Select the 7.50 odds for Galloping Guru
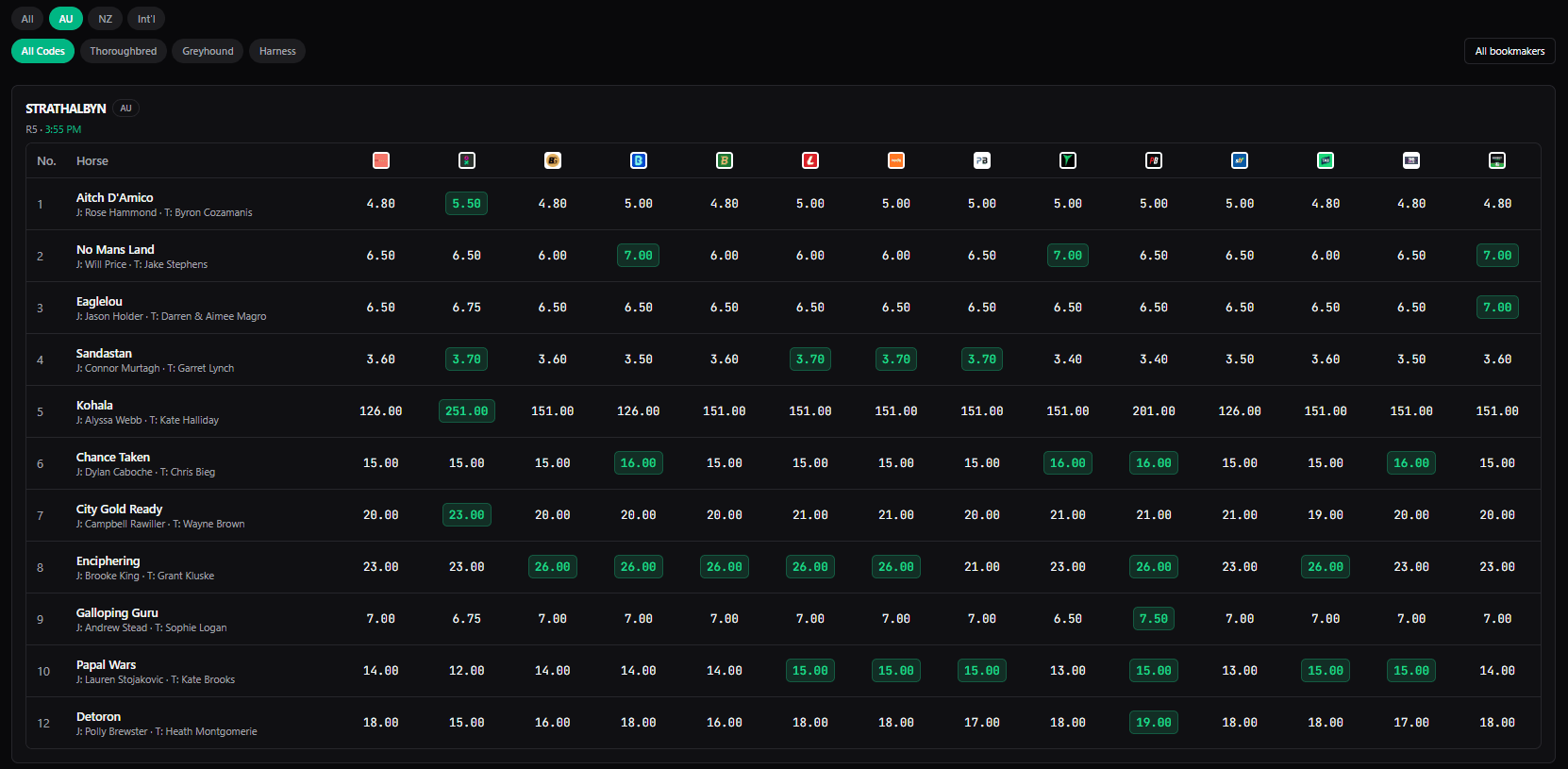Viewport: 1568px width, 769px height. (x=1154, y=619)
